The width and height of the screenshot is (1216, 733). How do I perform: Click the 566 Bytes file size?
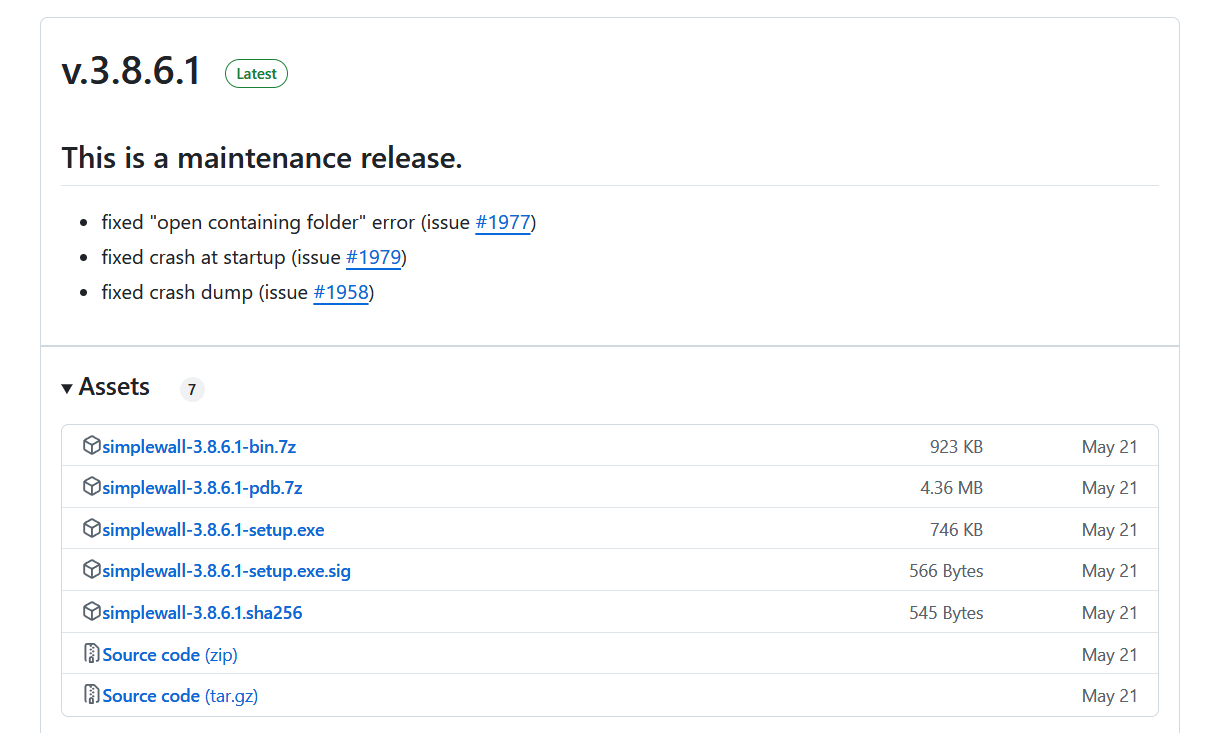tap(947, 571)
